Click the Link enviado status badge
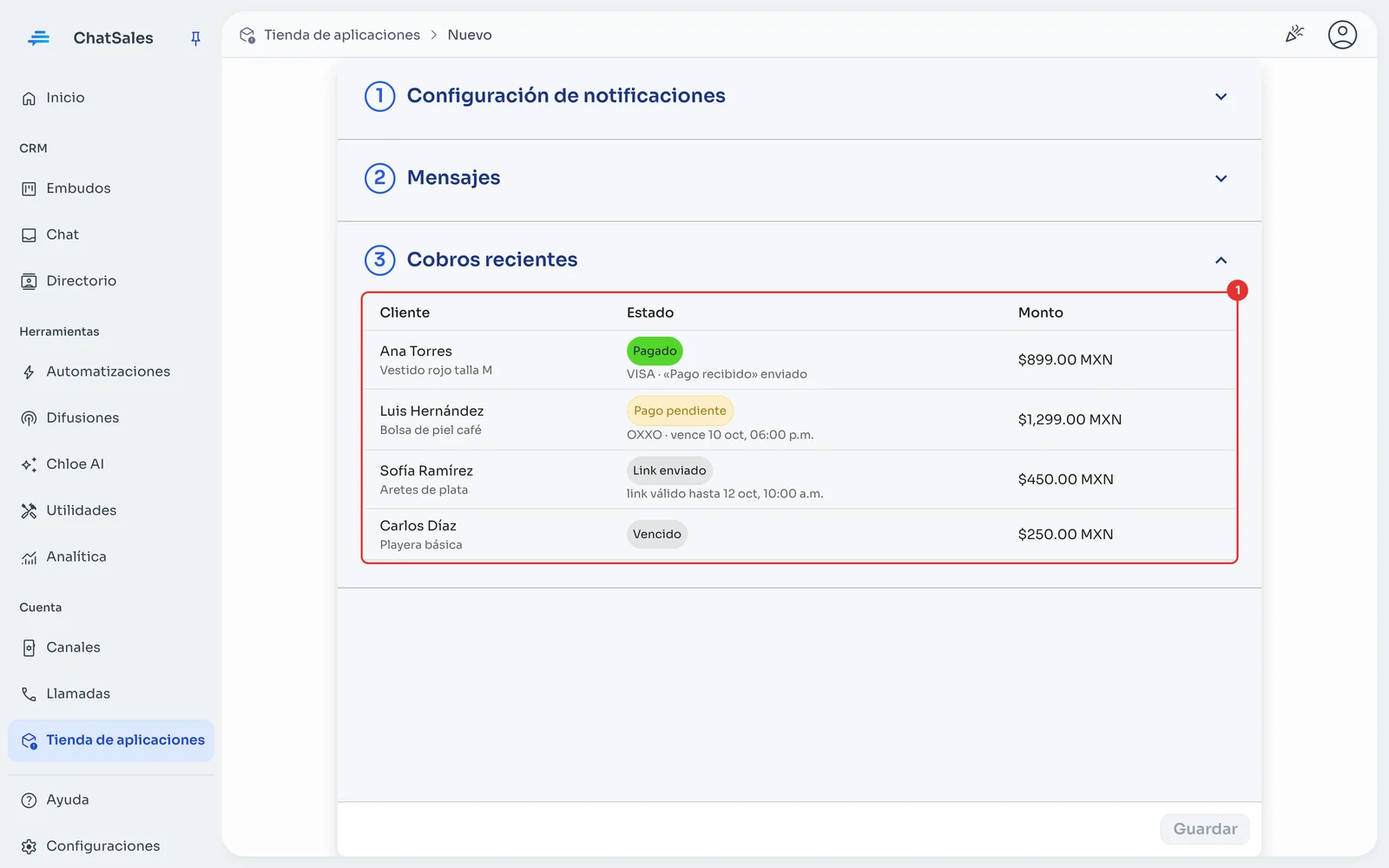The image size is (1389, 868). (669, 470)
